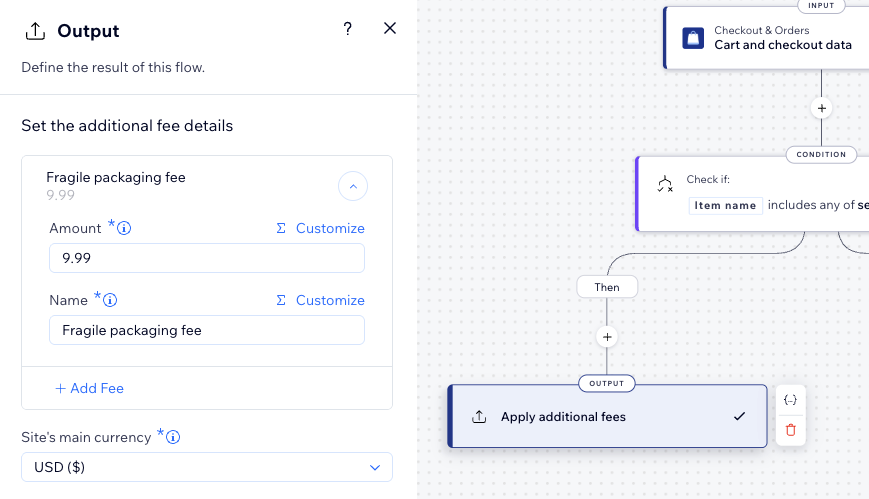The width and height of the screenshot is (869, 499).
Task: Customize the Name value
Action: (x=320, y=300)
